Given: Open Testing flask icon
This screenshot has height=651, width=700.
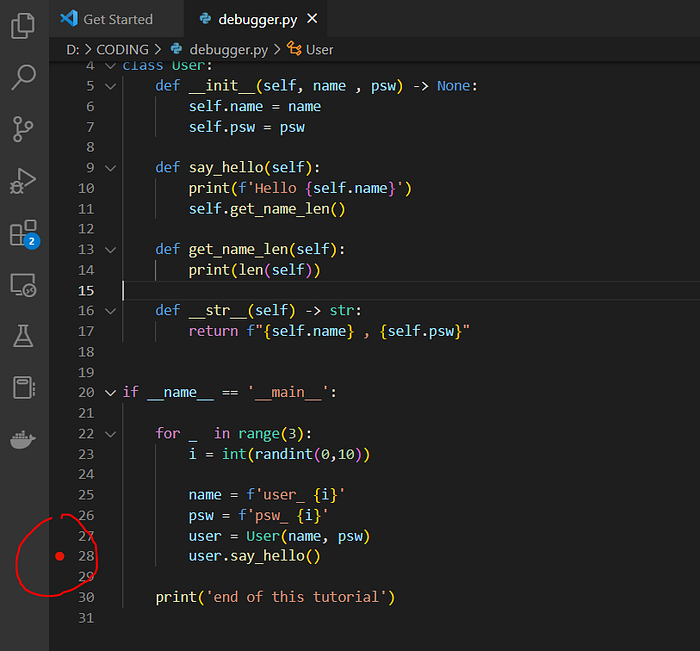Looking at the screenshot, I should click(23, 336).
